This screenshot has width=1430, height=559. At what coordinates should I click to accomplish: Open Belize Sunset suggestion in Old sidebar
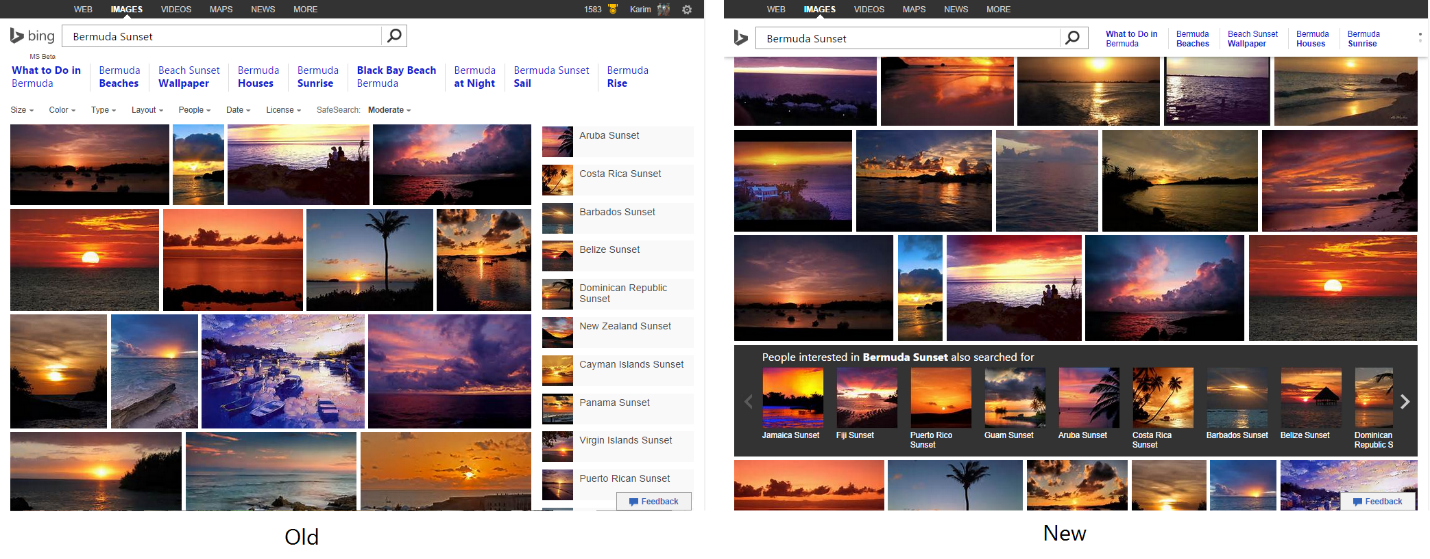pyautogui.click(x=617, y=256)
